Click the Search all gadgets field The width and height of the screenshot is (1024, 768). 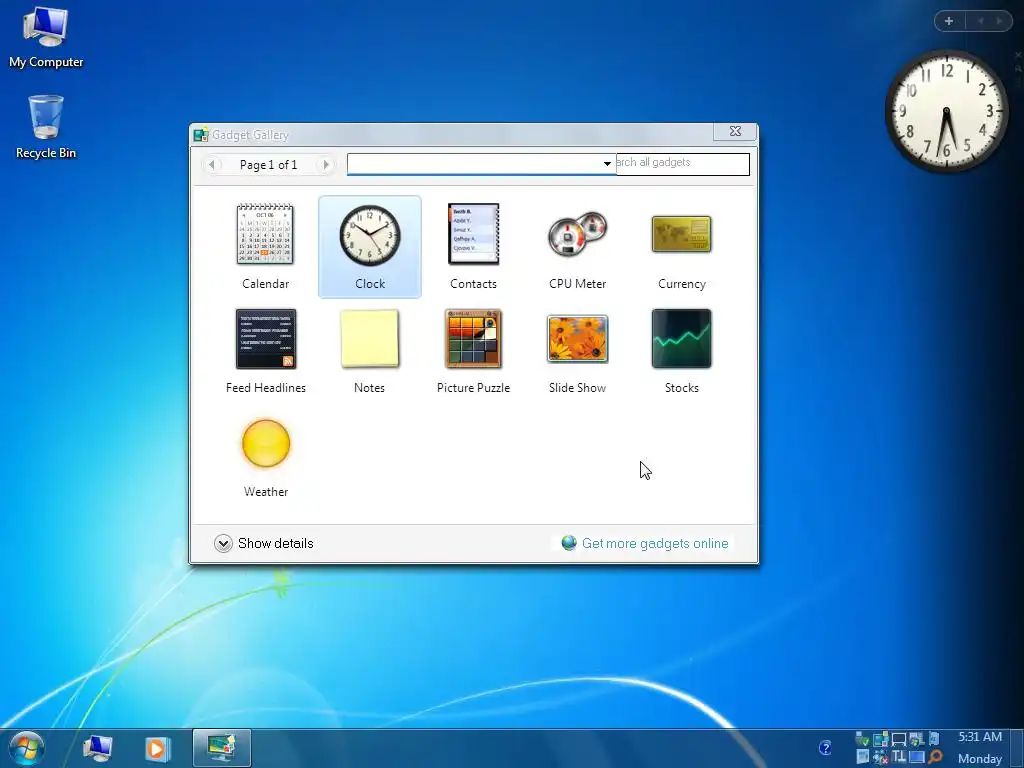click(x=682, y=164)
